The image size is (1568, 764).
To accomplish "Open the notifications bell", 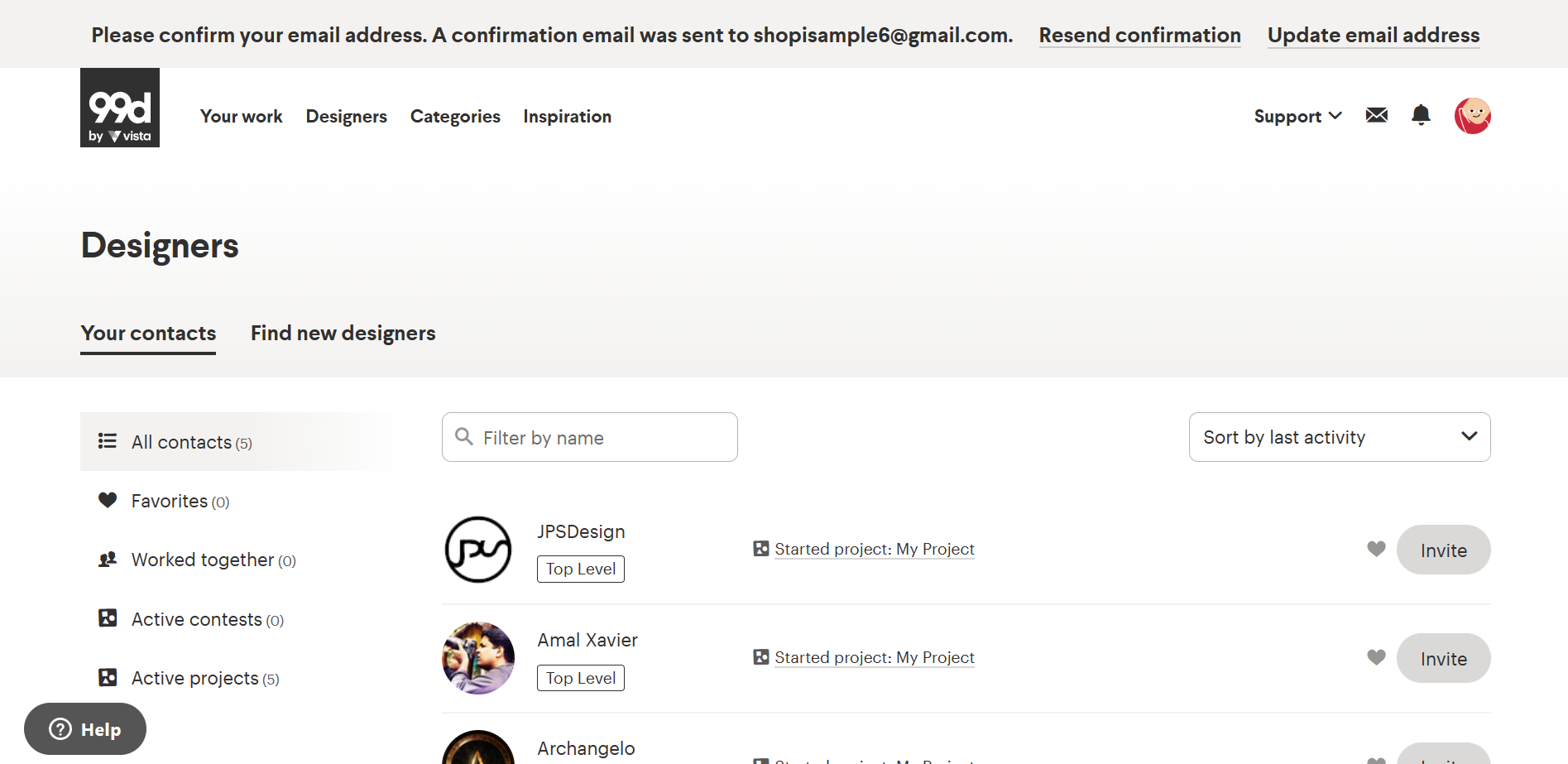I will coord(1421,115).
